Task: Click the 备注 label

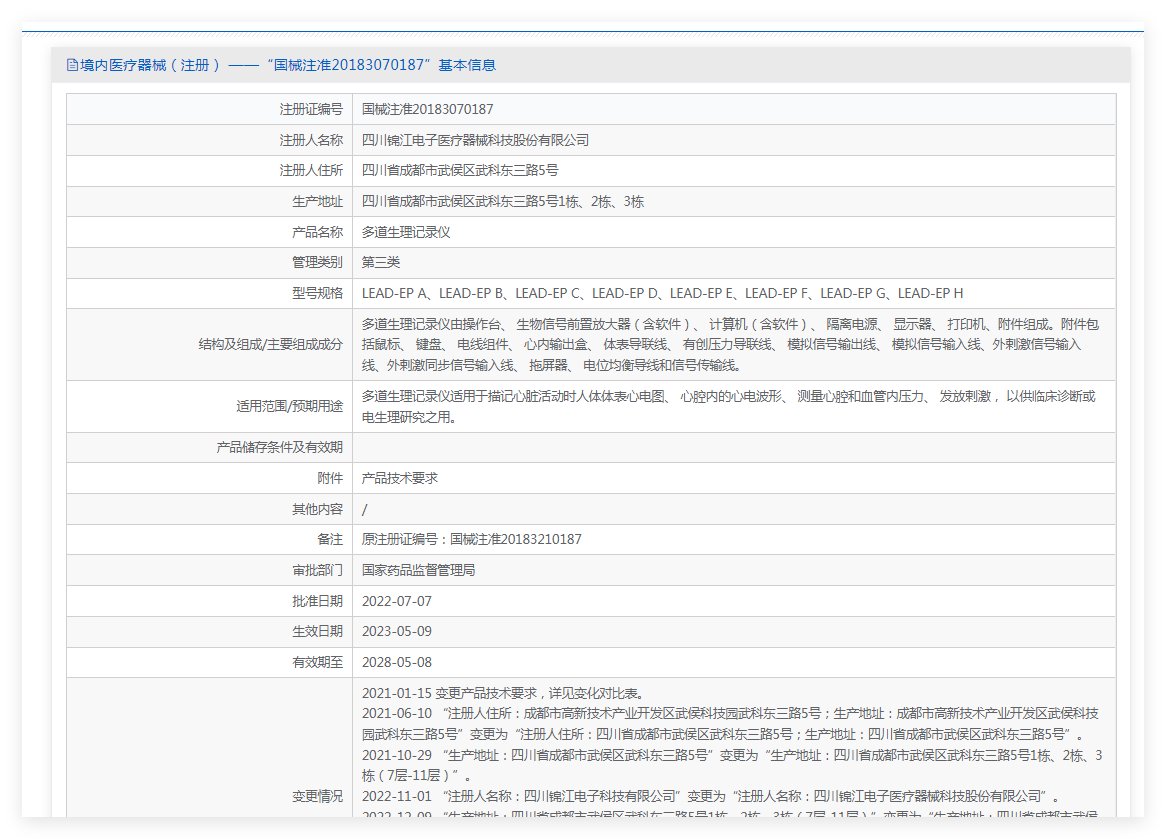Action: [330, 540]
